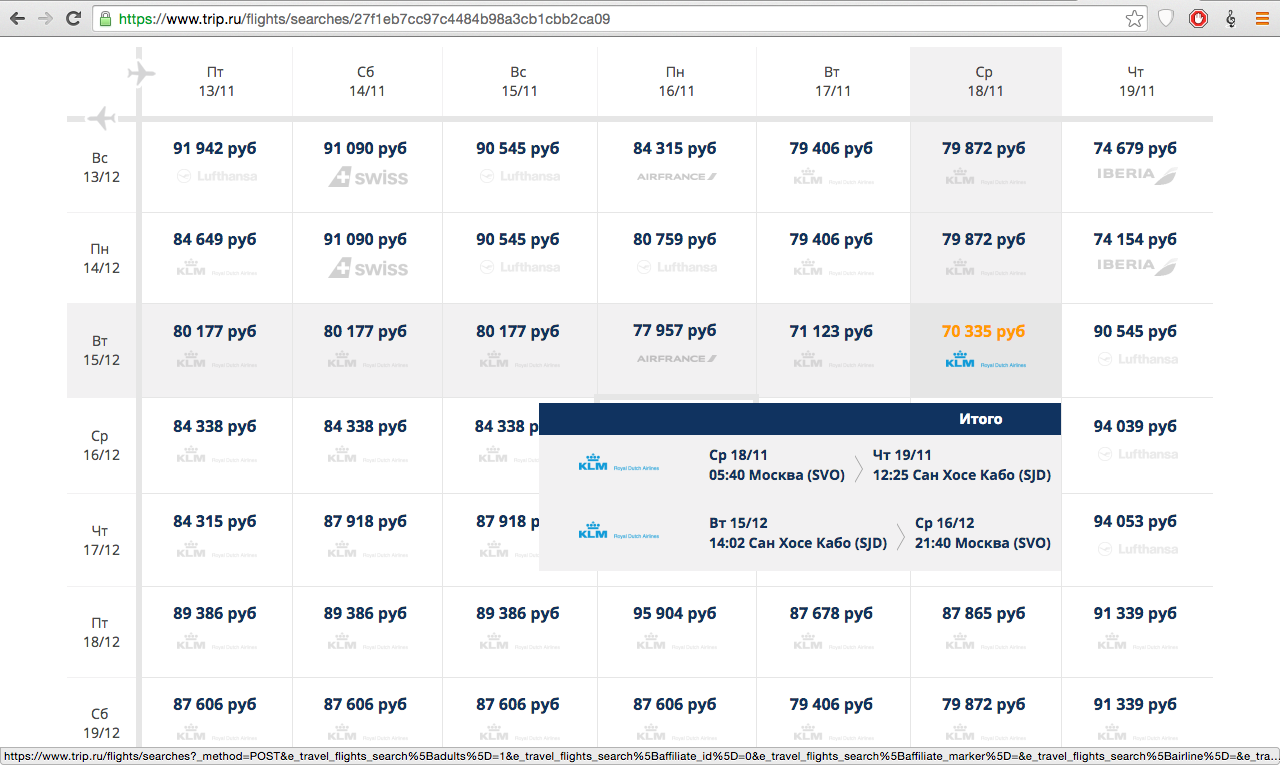
Task: Select the Вс 15/11 departure column header
Action: pyautogui.click(x=519, y=81)
